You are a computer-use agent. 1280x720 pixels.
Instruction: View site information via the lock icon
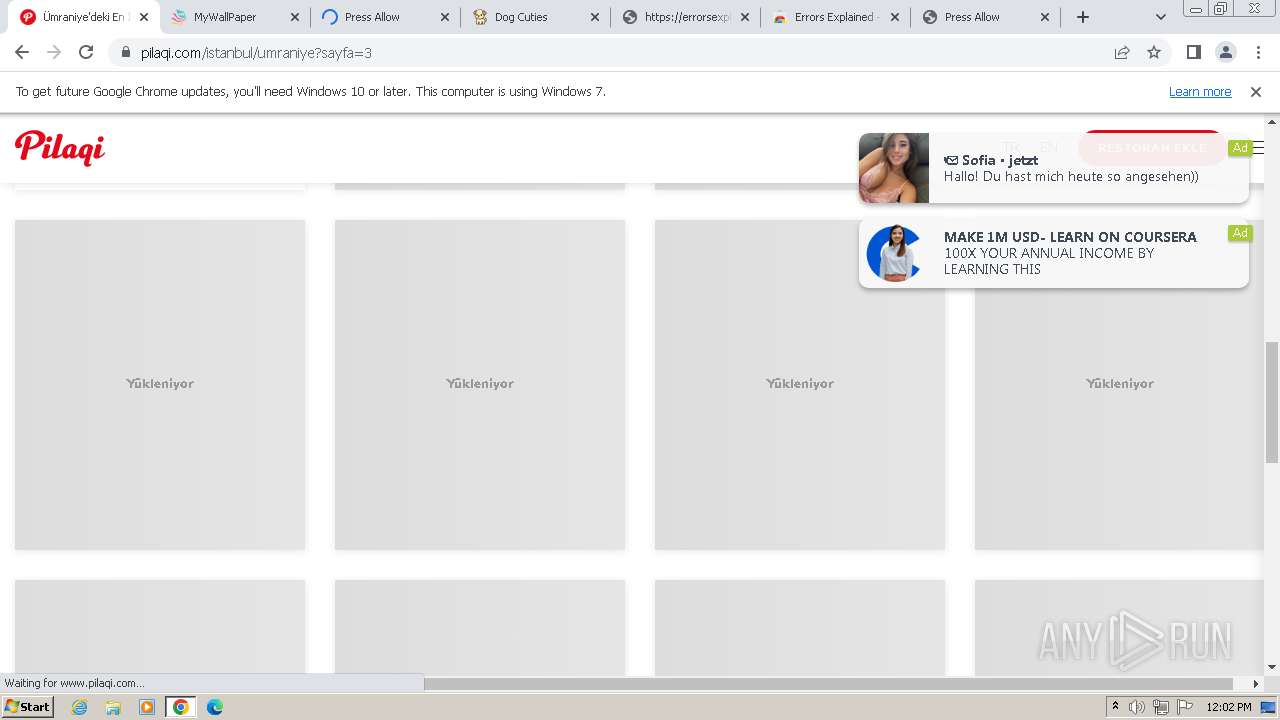pyautogui.click(x=126, y=52)
